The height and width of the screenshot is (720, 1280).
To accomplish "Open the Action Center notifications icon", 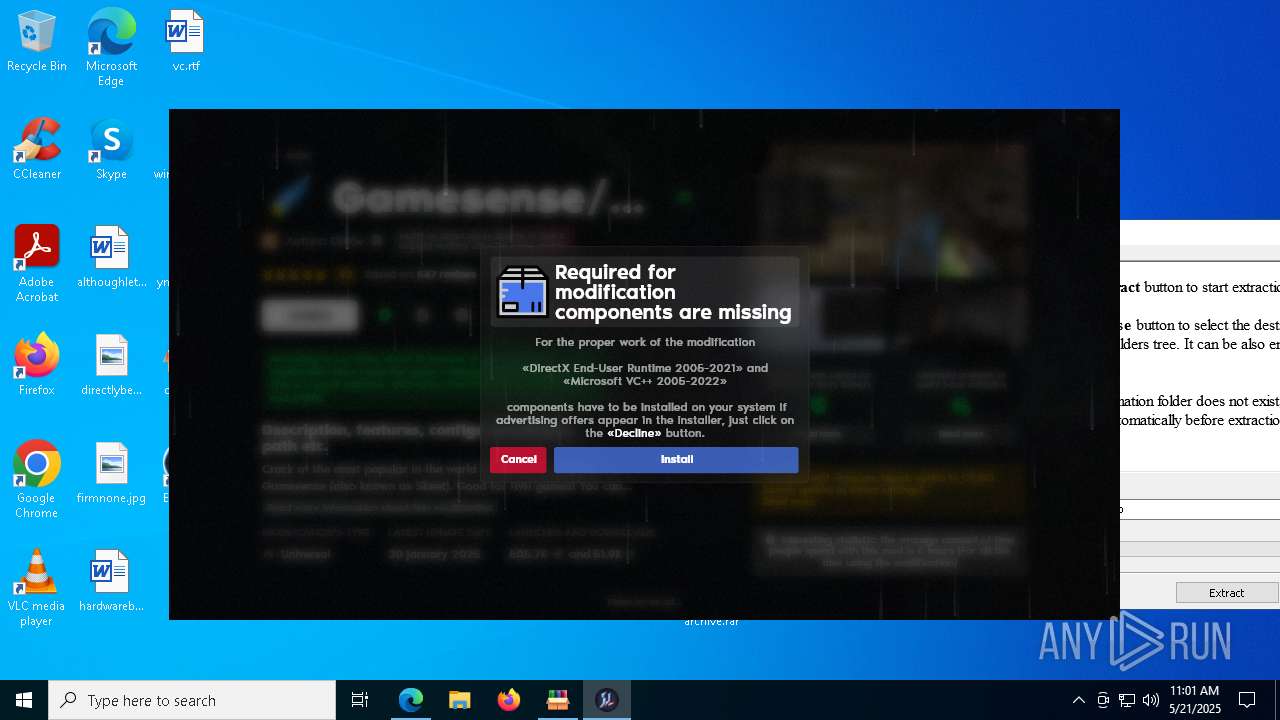I will tap(1247, 700).
